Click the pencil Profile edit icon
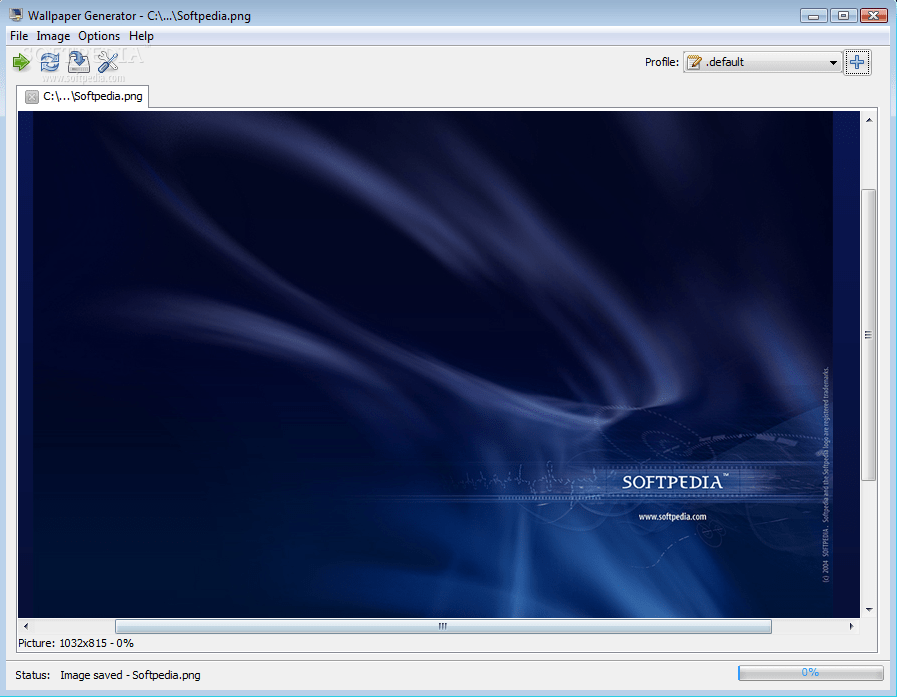The height and width of the screenshot is (697, 897). 695,61
